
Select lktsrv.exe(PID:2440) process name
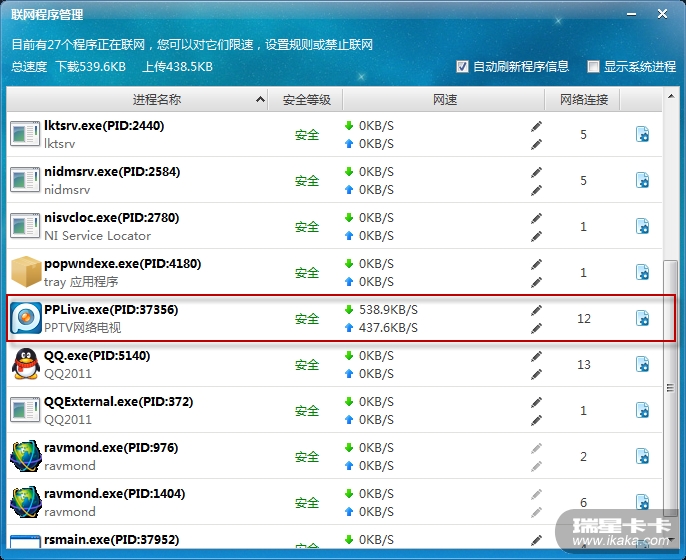104,126
